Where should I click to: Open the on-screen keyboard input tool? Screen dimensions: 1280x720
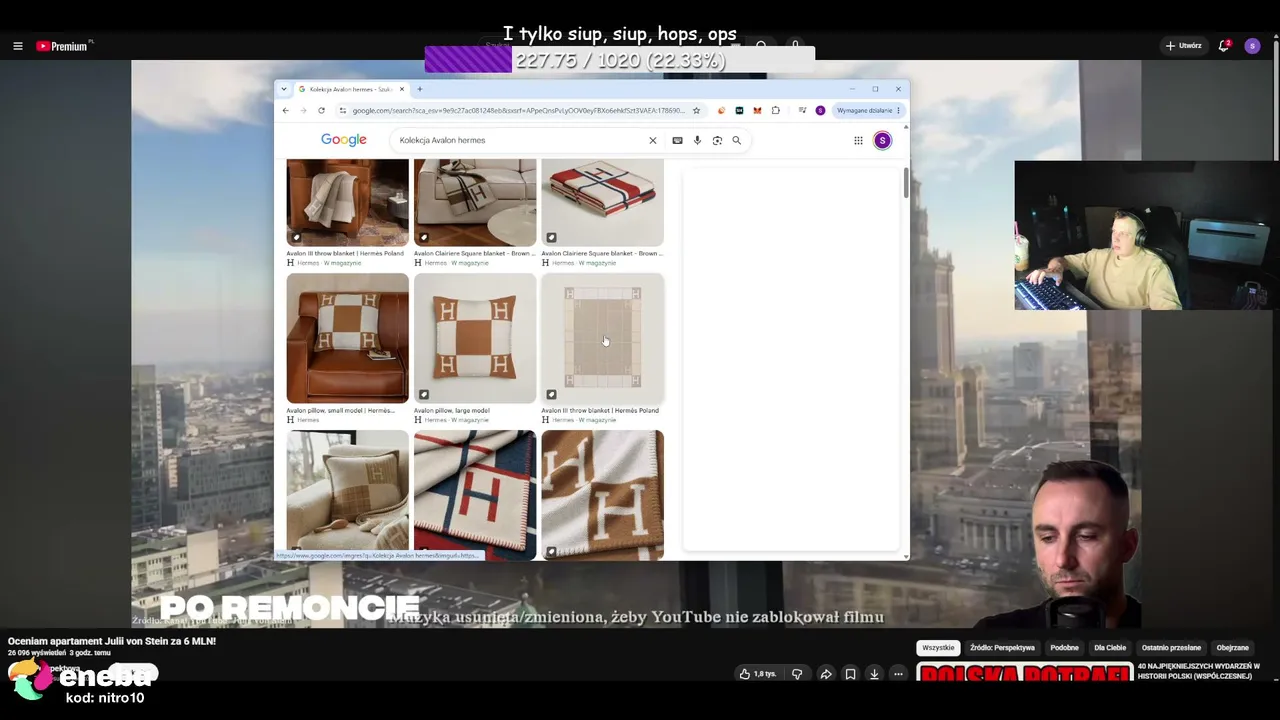pyautogui.click(x=677, y=140)
